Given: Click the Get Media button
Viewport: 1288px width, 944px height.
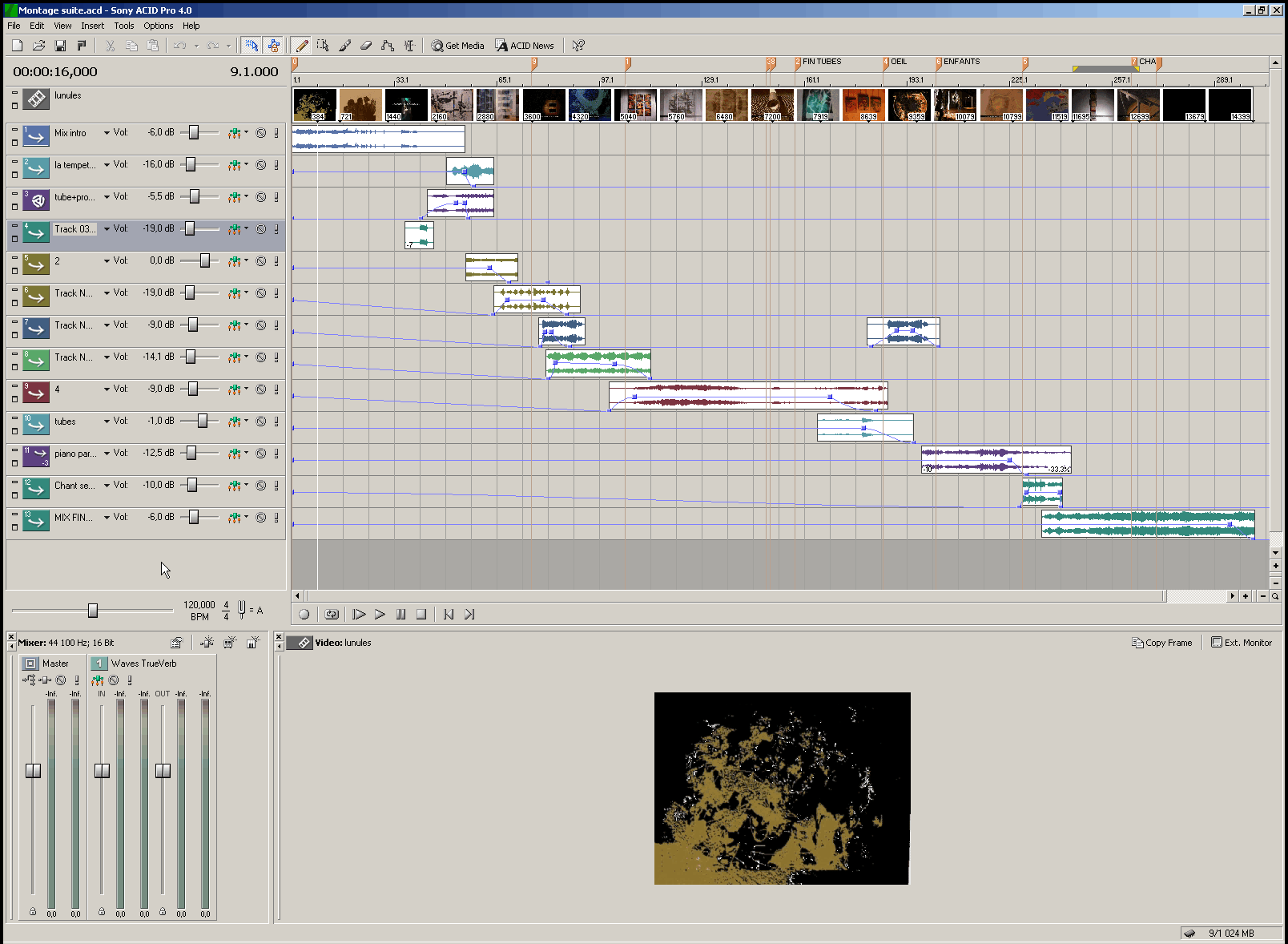Looking at the screenshot, I should (x=458, y=46).
